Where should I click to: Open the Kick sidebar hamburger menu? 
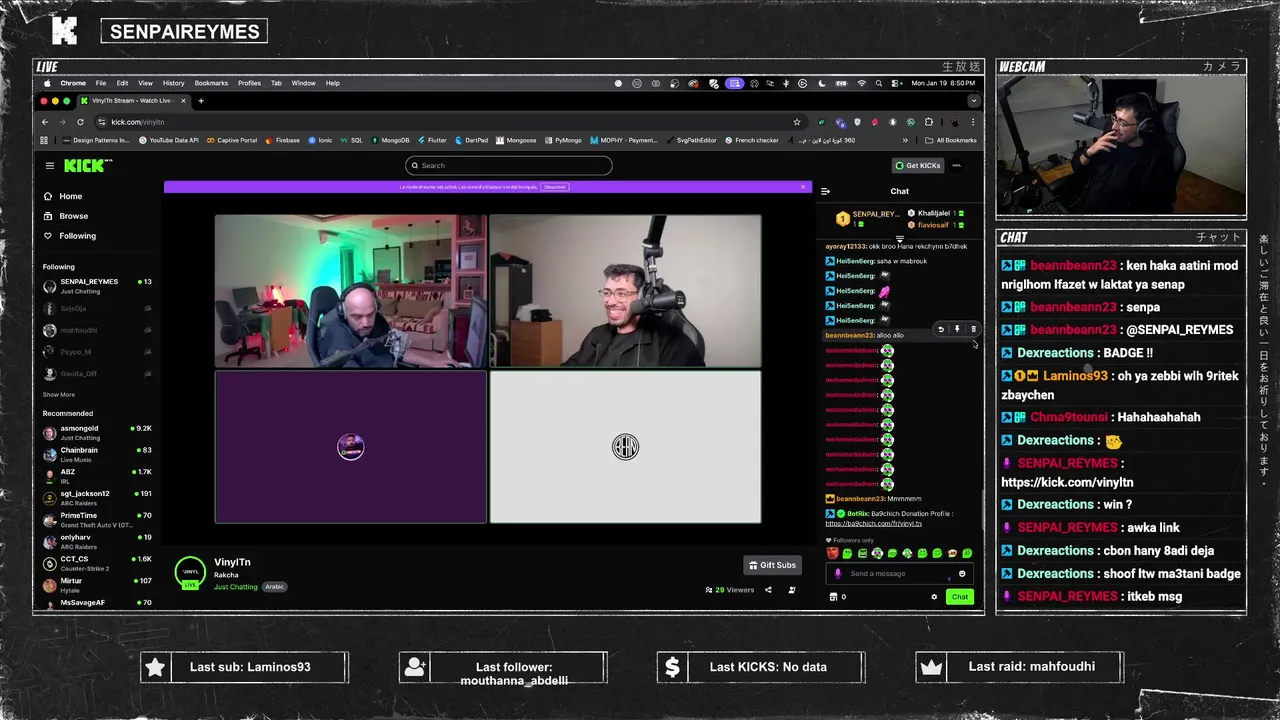click(x=49, y=165)
